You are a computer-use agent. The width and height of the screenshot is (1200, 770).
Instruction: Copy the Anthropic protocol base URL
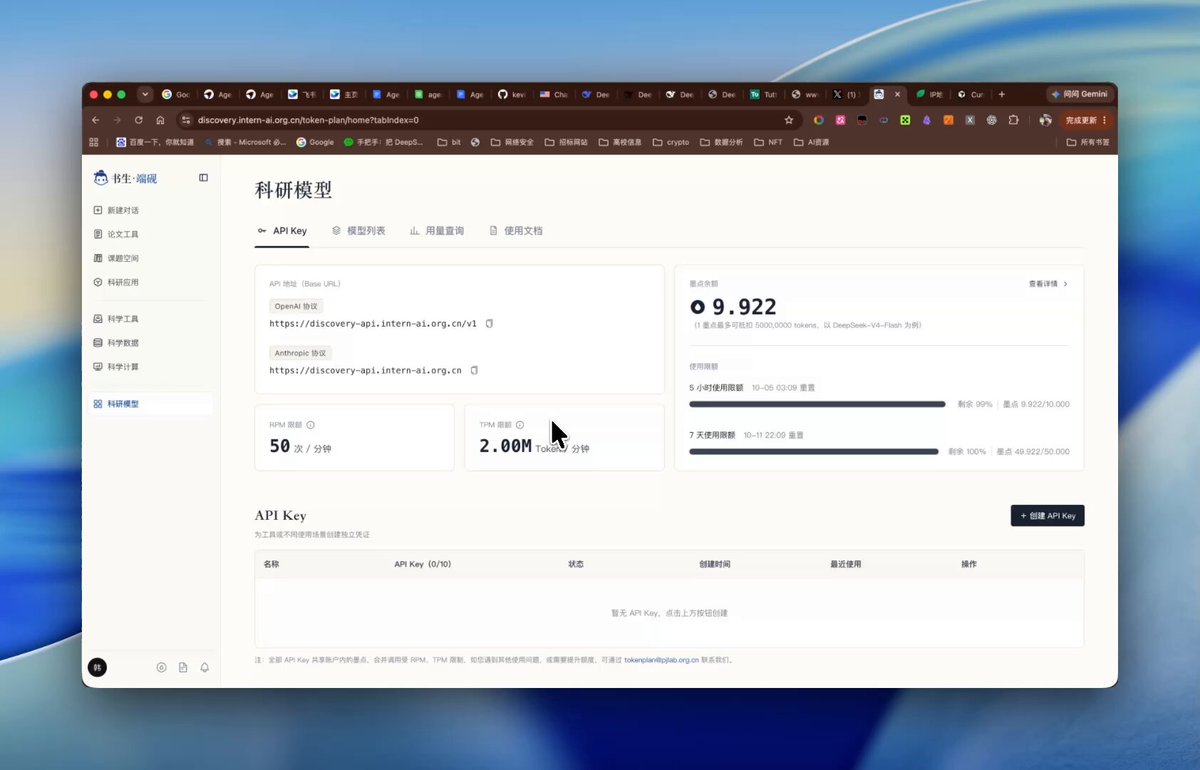point(474,370)
